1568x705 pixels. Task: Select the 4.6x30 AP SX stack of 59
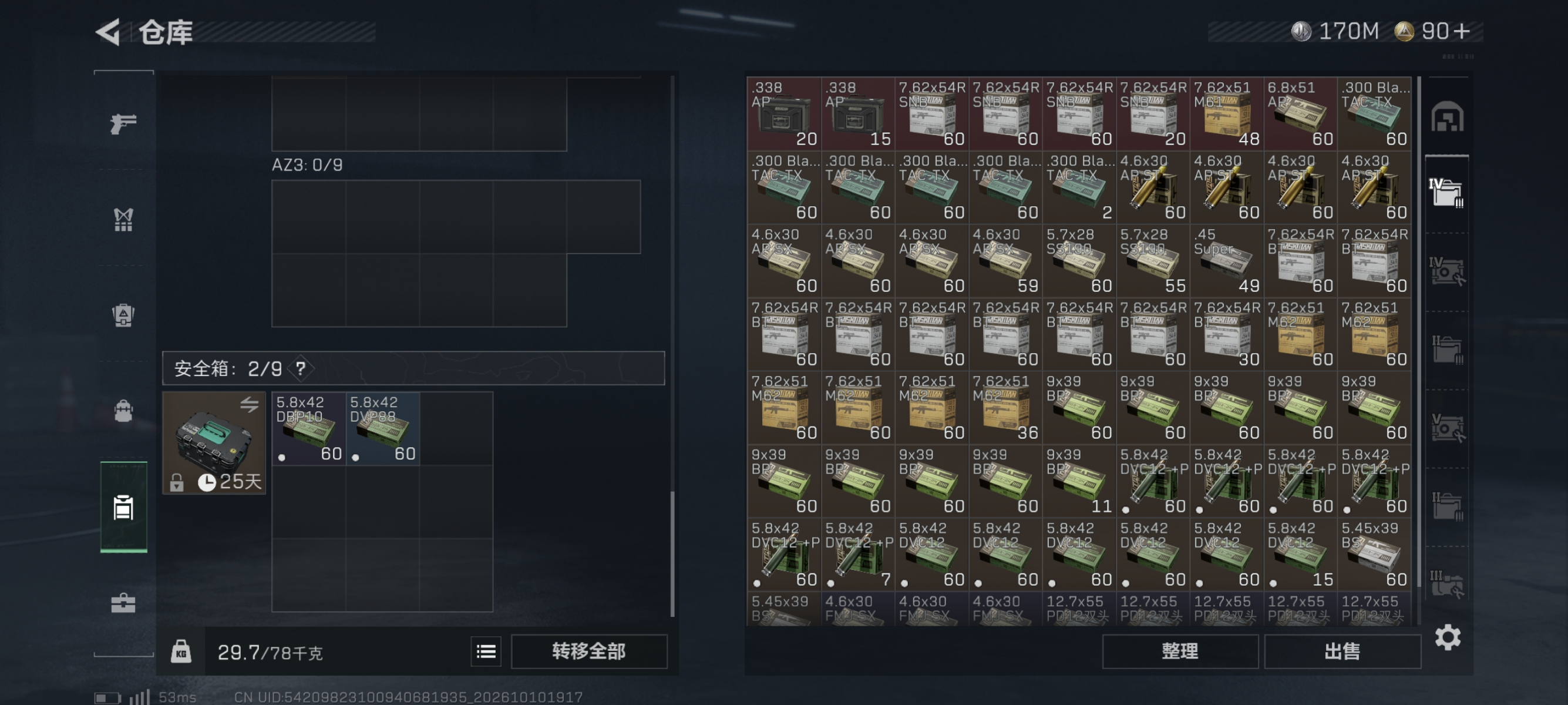tap(1005, 261)
